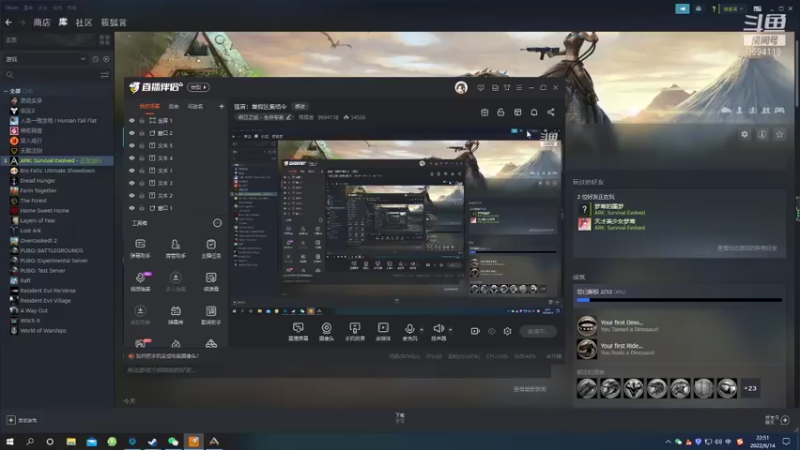The width and height of the screenshot is (800, 450).
Task: Switch to the orange highlighted scene tab
Action: click(149, 107)
